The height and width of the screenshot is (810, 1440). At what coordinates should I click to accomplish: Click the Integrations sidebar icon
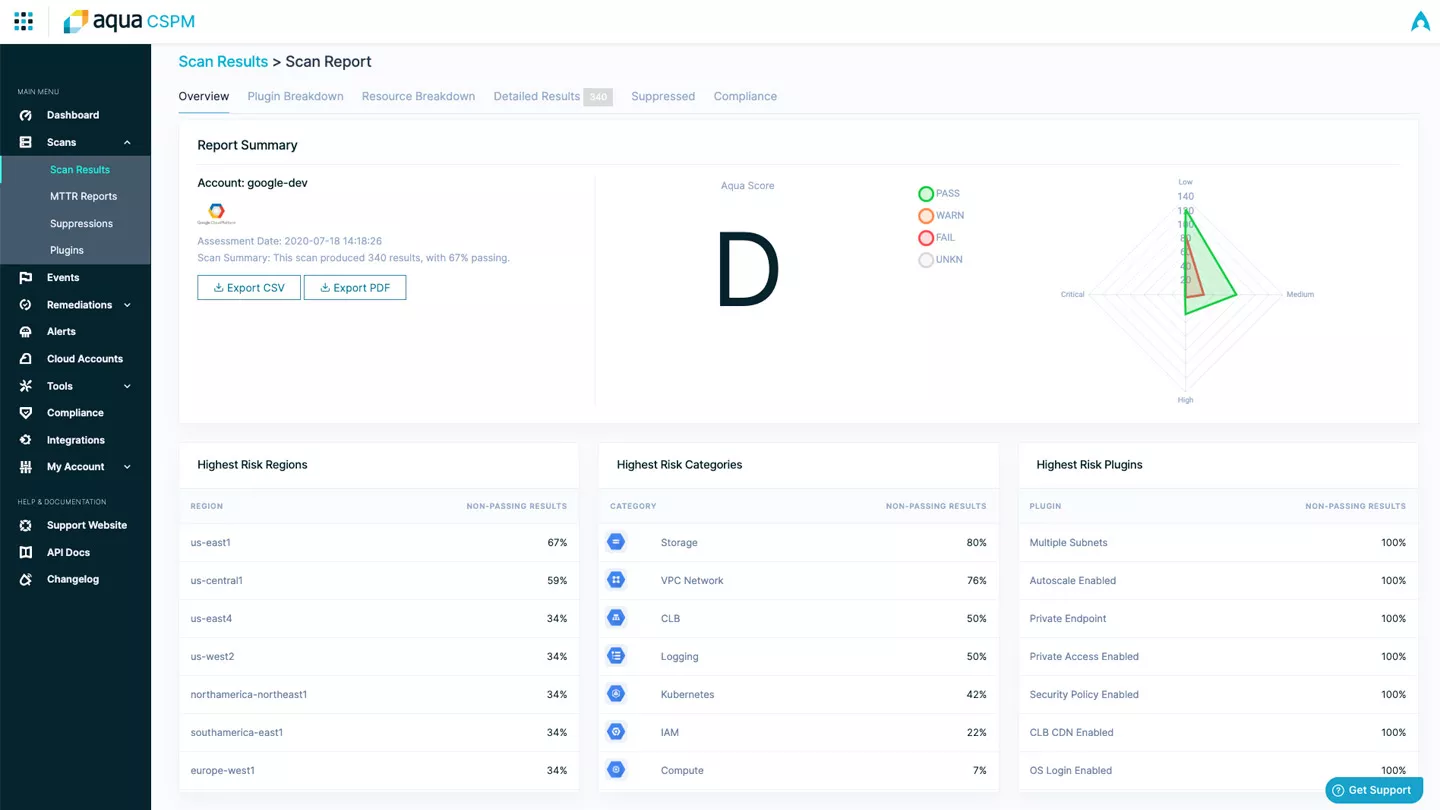pos(26,440)
